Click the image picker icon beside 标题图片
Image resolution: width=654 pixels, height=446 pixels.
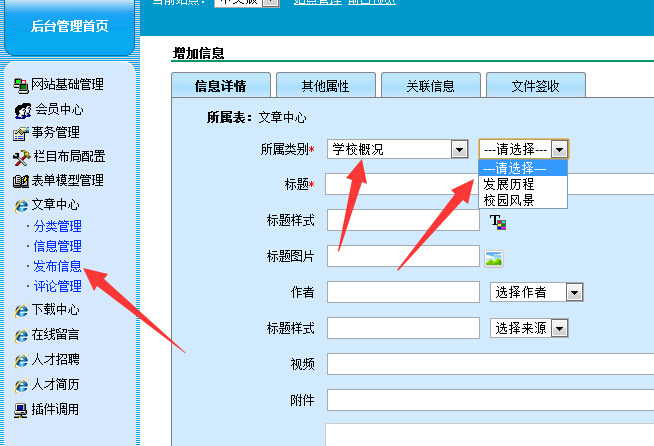(x=493, y=257)
